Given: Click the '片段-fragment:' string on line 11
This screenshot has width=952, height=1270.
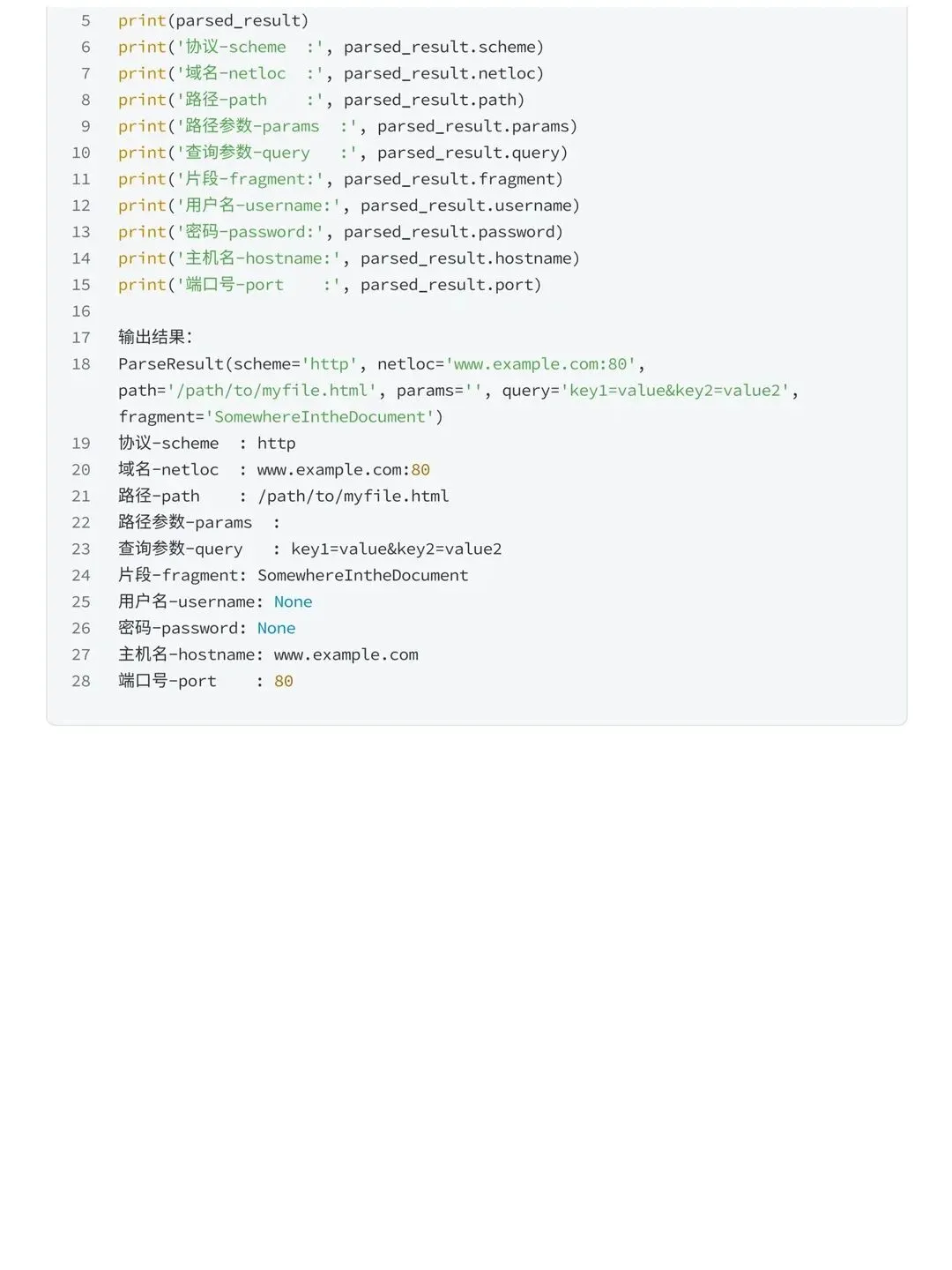Looking at the screenshot, I should pos(250,179).
